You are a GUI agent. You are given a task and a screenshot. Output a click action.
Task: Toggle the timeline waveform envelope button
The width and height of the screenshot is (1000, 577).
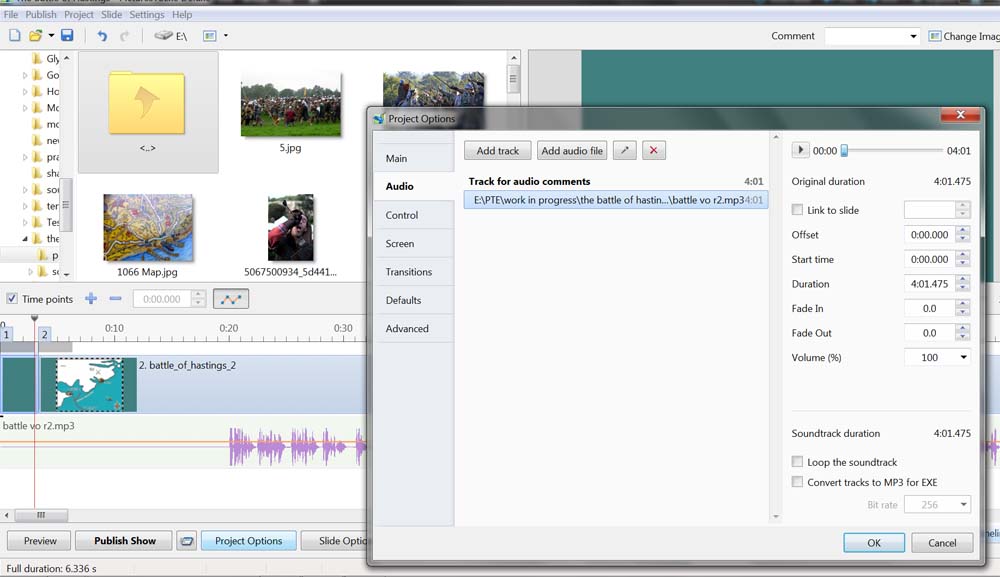(231, 299)
